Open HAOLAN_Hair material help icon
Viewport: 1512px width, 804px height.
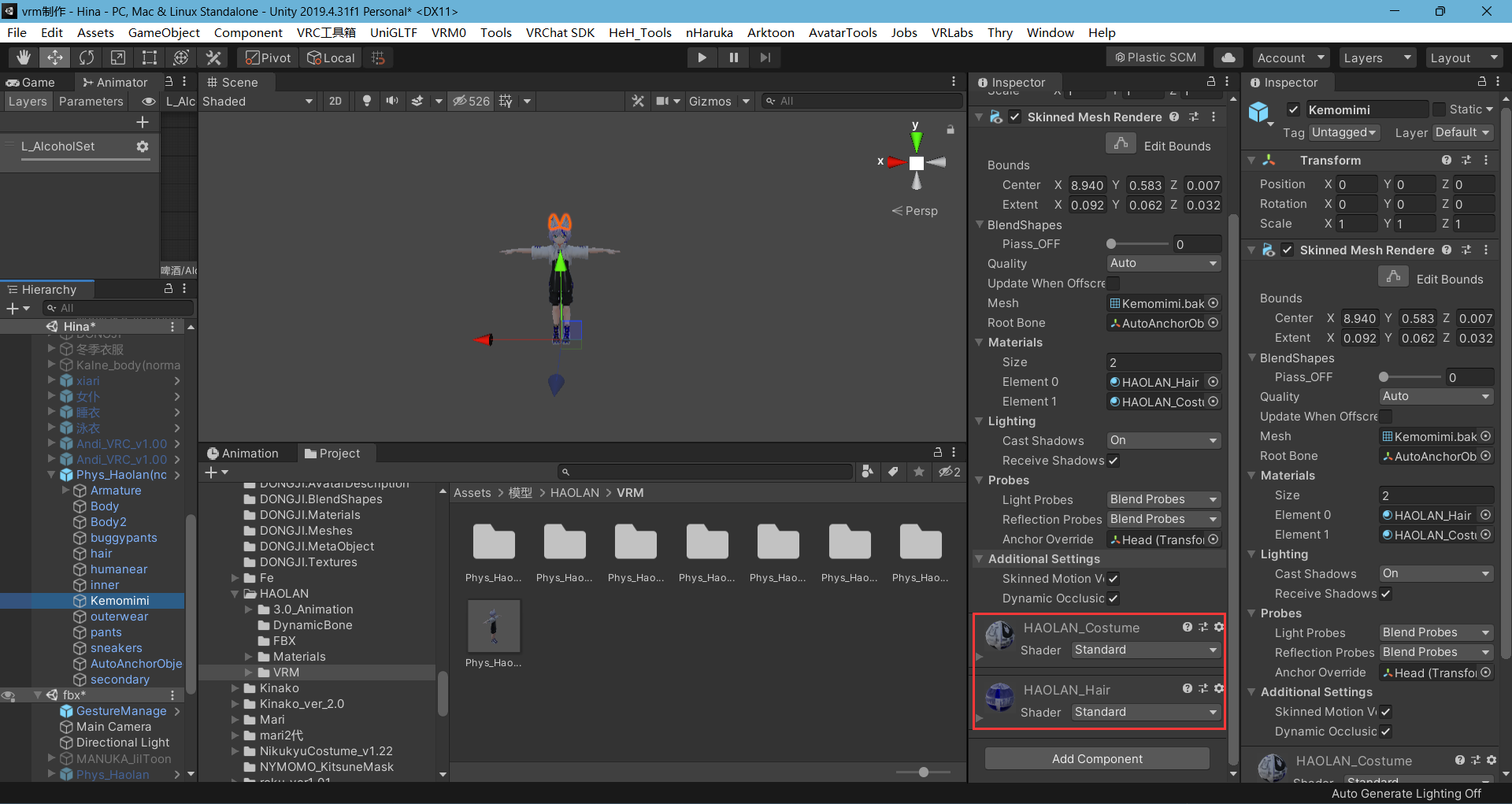point(1187,688)
